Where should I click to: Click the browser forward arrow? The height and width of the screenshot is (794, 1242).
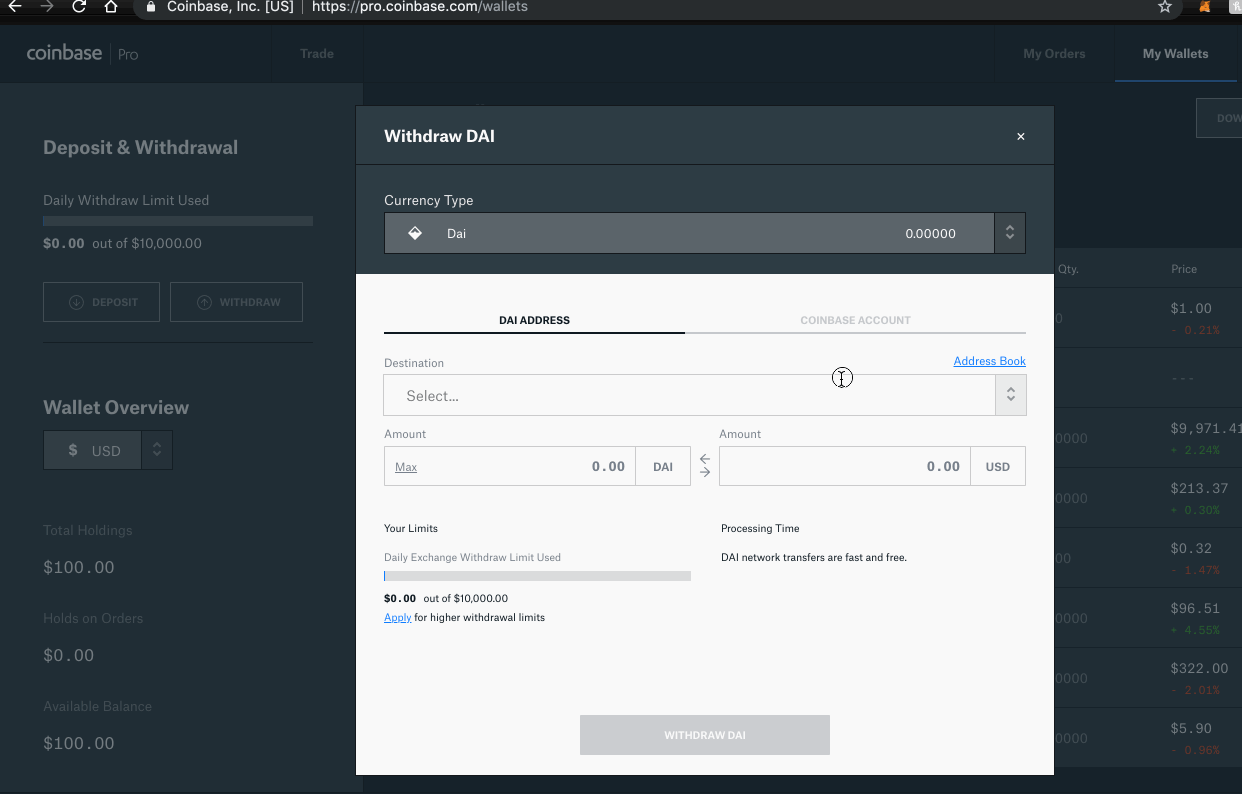(x=47, y=7)
